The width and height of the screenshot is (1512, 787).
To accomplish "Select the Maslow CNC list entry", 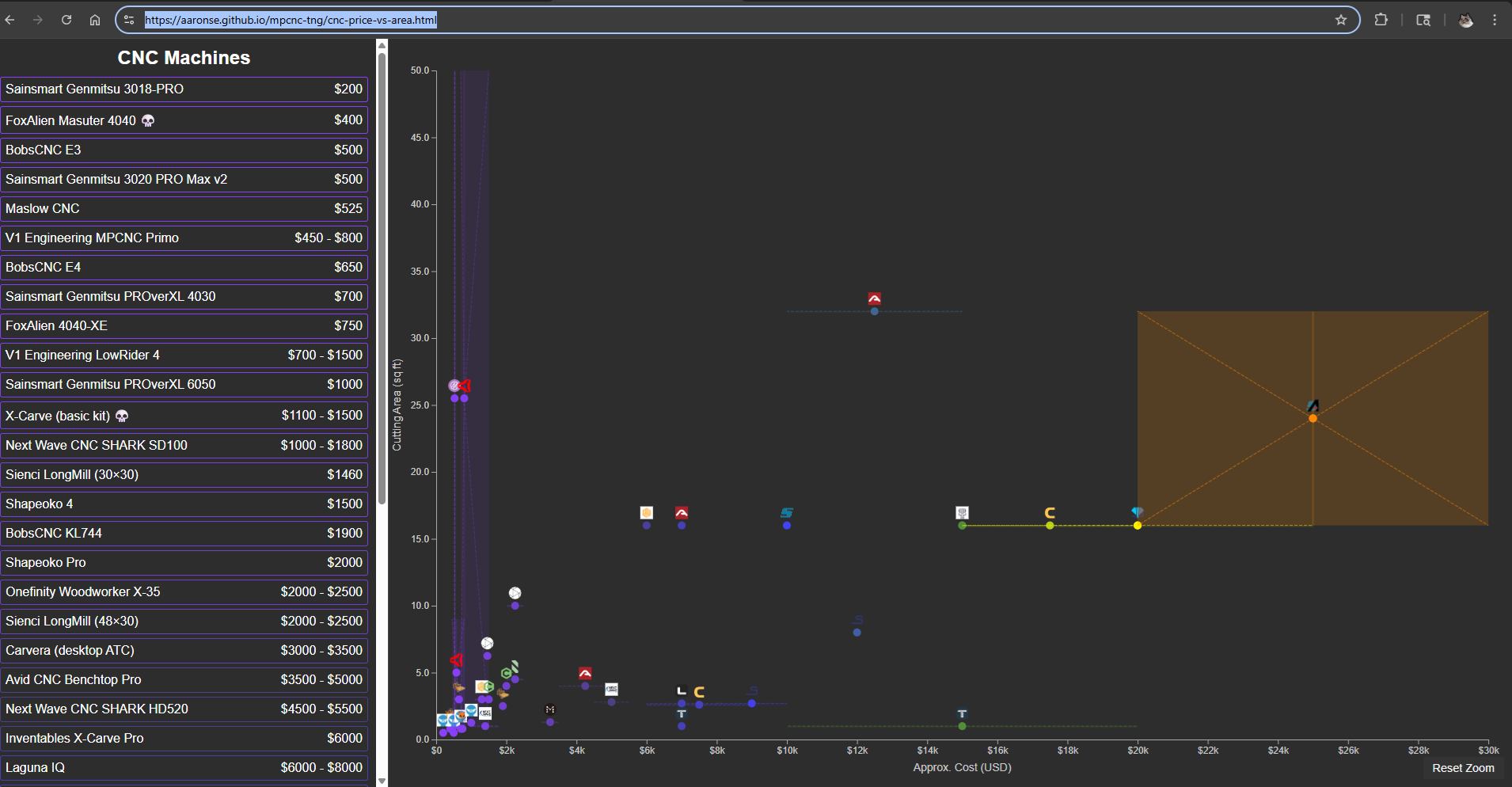I will [x=184, y=209].
